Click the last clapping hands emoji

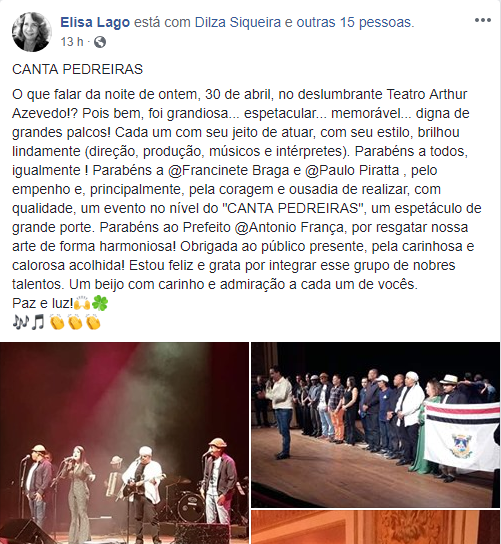click(x=93, y=322)
